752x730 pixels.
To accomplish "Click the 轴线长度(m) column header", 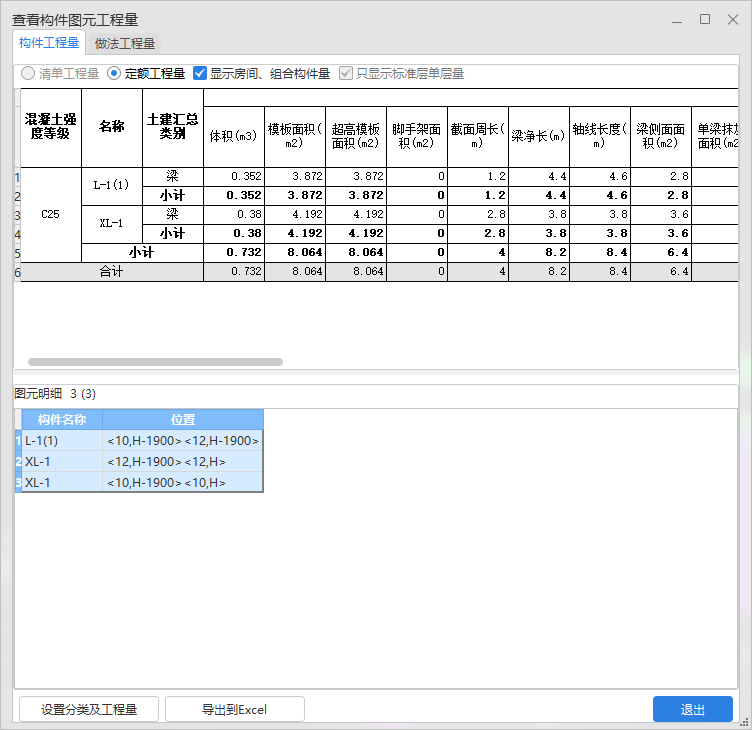I will [599, 137].
